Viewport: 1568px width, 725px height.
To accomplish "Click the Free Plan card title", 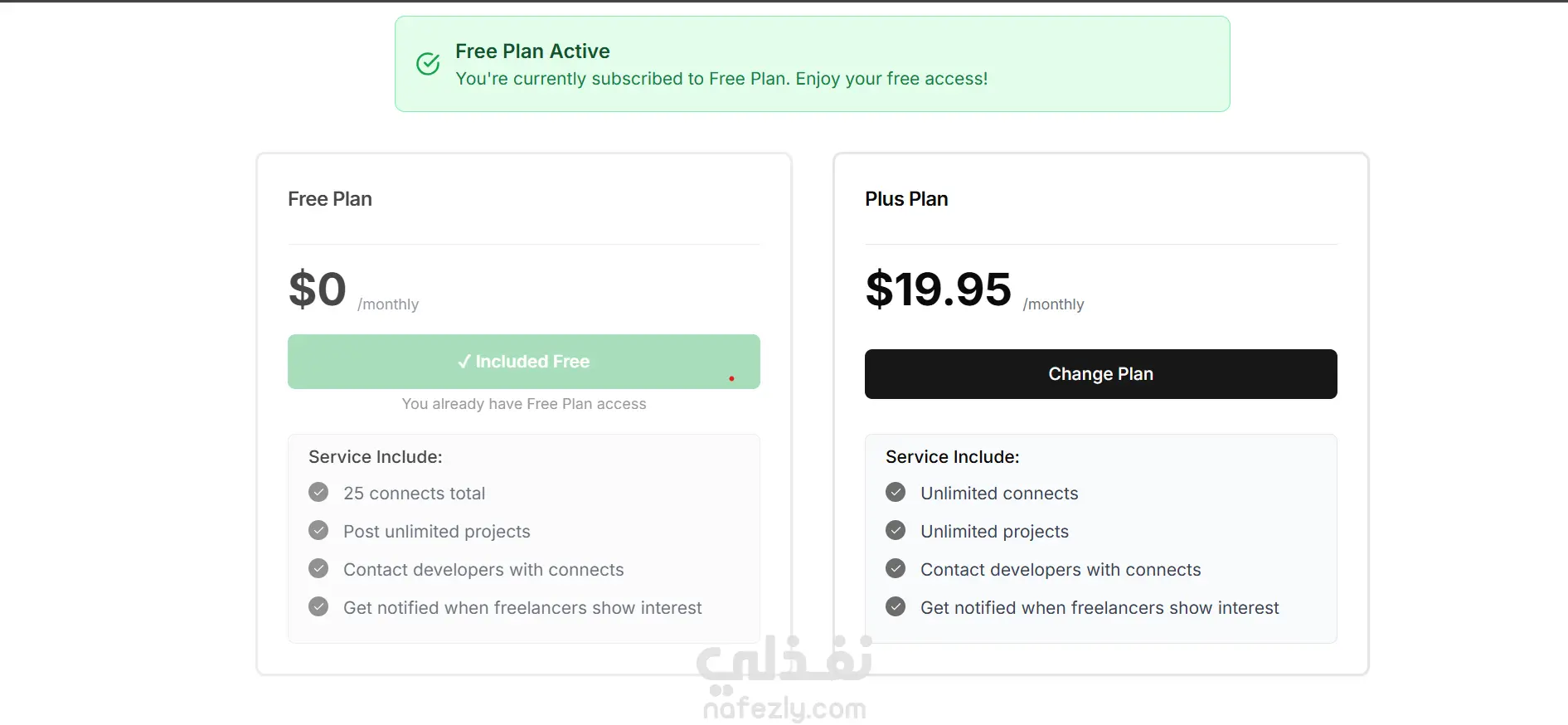I will point(330,199).
